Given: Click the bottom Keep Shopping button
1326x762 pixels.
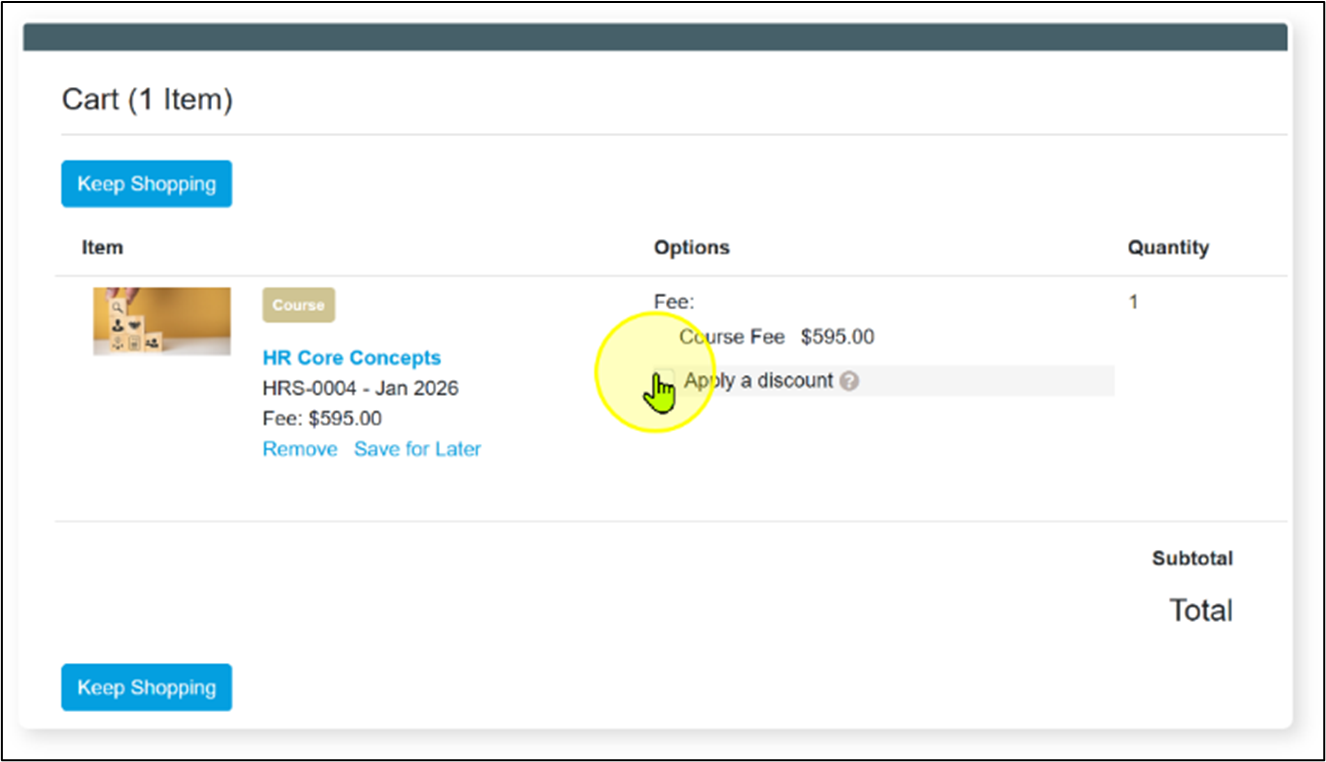Looking at the screenshot, I should tap(146, 688).
